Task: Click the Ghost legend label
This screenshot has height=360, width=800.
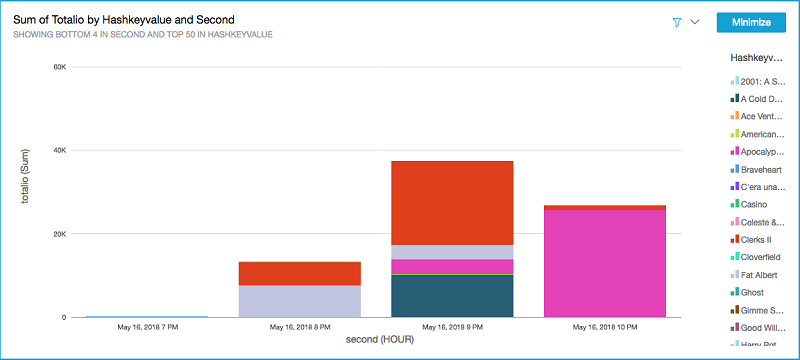Action: tap(753, 293)
